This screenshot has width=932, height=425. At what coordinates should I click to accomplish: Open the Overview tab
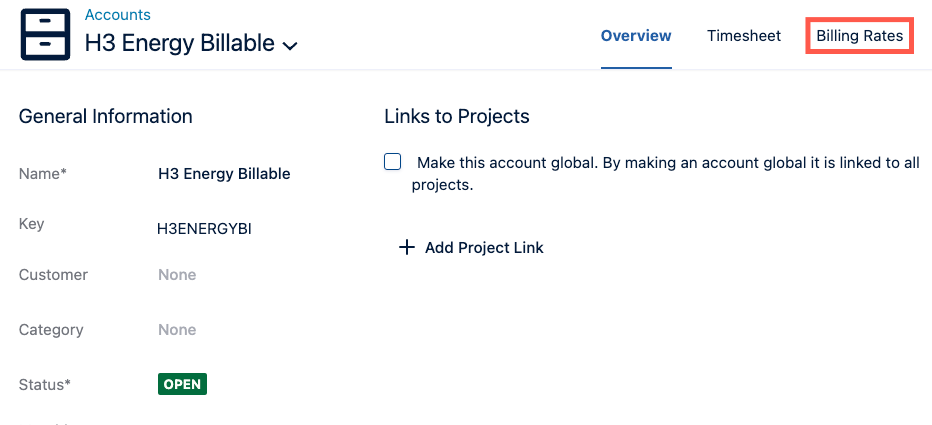tap(636, 36)
